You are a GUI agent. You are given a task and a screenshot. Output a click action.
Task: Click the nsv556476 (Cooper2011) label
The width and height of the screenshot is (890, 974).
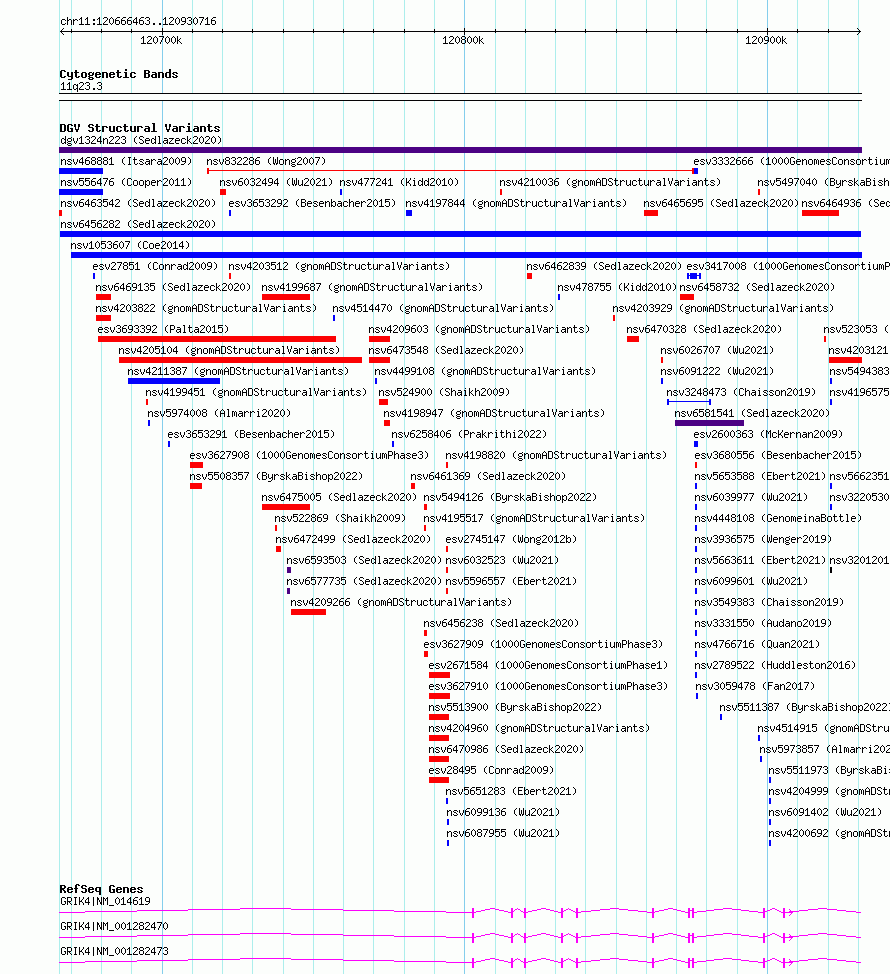click(126, 183)
